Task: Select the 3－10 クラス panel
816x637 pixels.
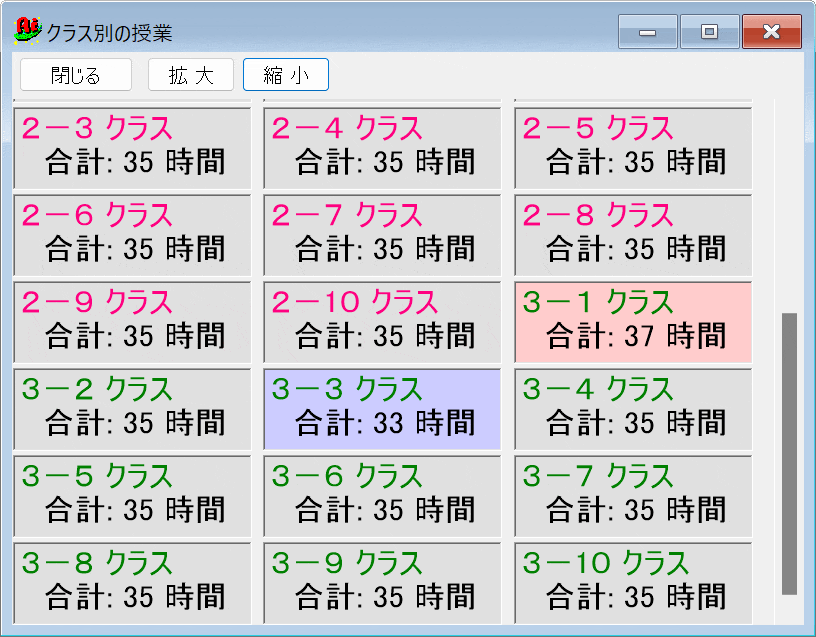Action: [631, 580]
